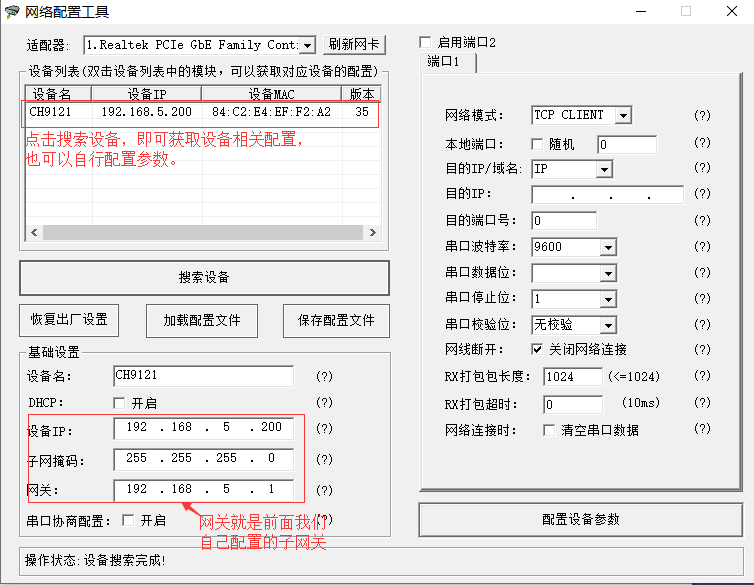Open help for 网络模式
The image size is (754, 585).
click(702, 115)
